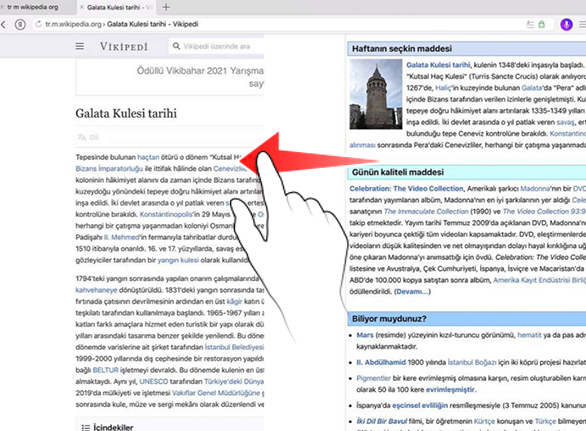Close the 'tr m wikipedia org' browser tab

(2, 7)
